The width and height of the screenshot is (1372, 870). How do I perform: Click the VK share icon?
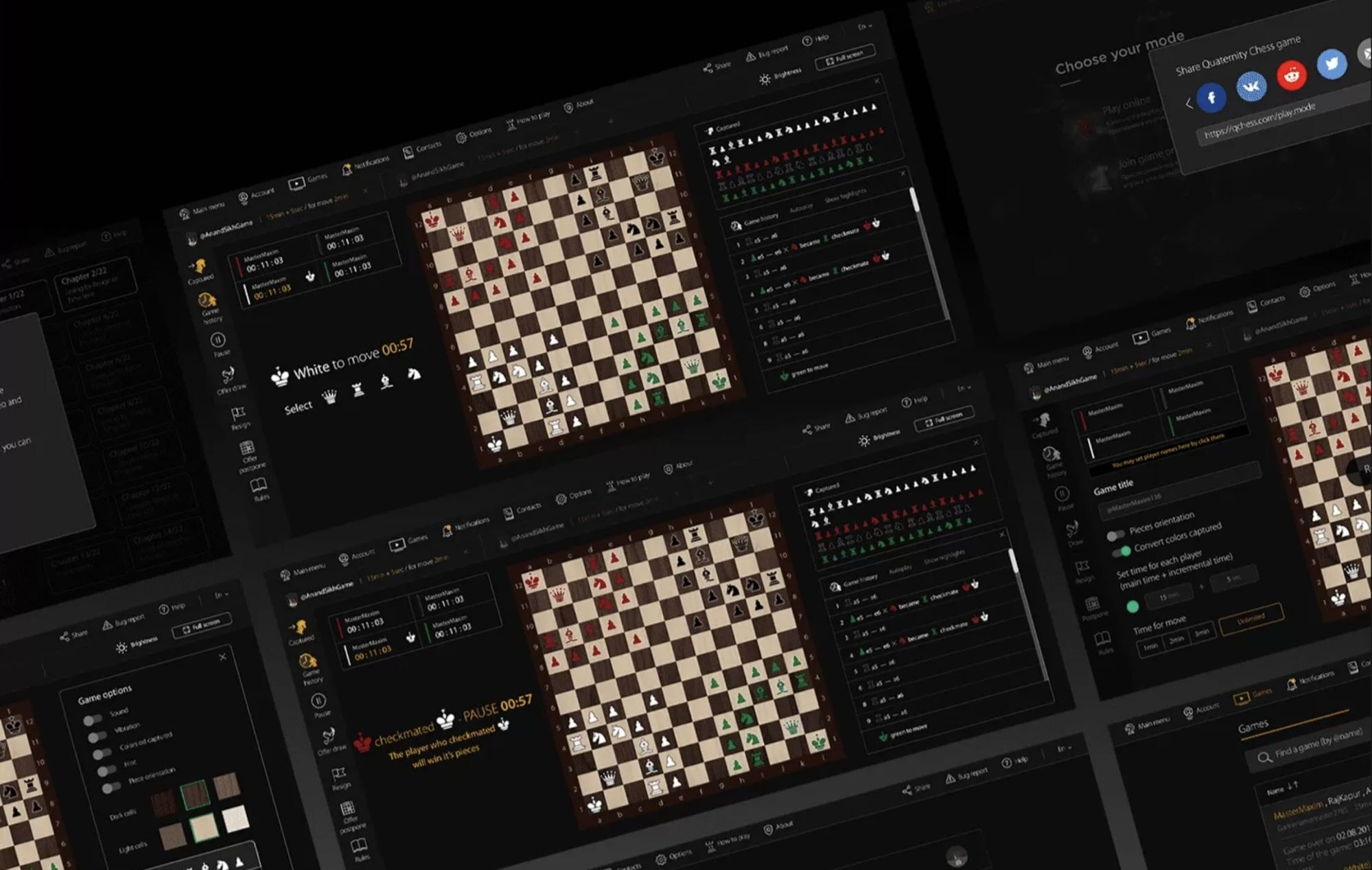coord(1251,87)
